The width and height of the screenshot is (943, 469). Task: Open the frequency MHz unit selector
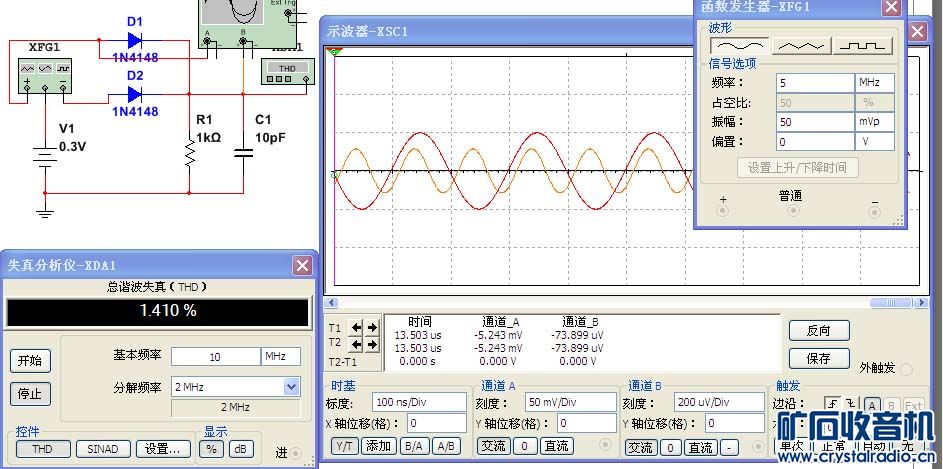coord(873,82)
